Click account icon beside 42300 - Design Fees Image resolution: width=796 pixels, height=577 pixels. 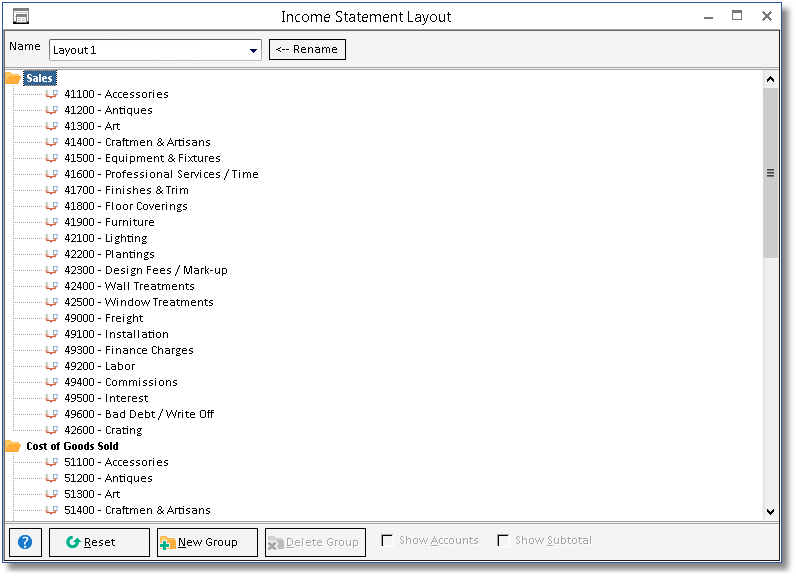click(51, 270)
